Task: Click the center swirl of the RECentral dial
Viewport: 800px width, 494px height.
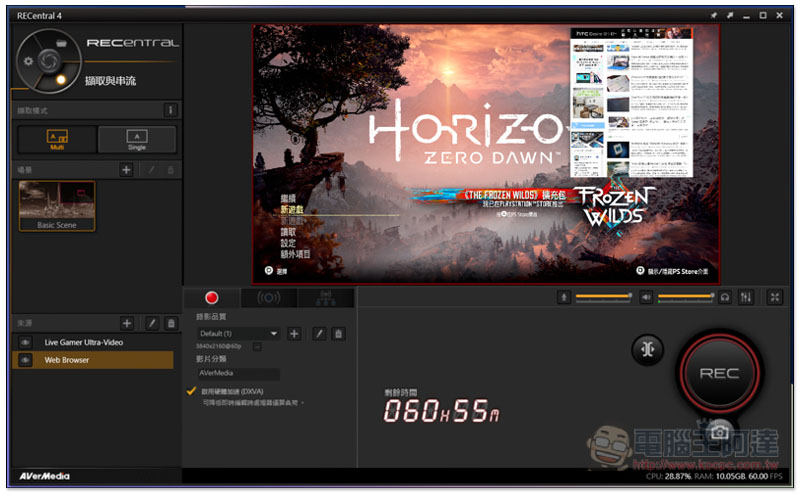Action: (49, 61)
